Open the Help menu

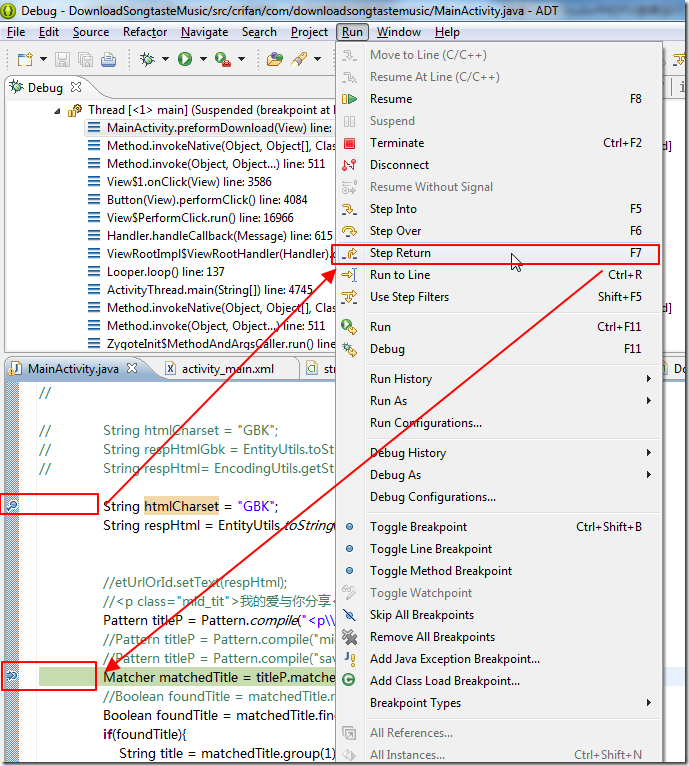click(x=447, y=32)
